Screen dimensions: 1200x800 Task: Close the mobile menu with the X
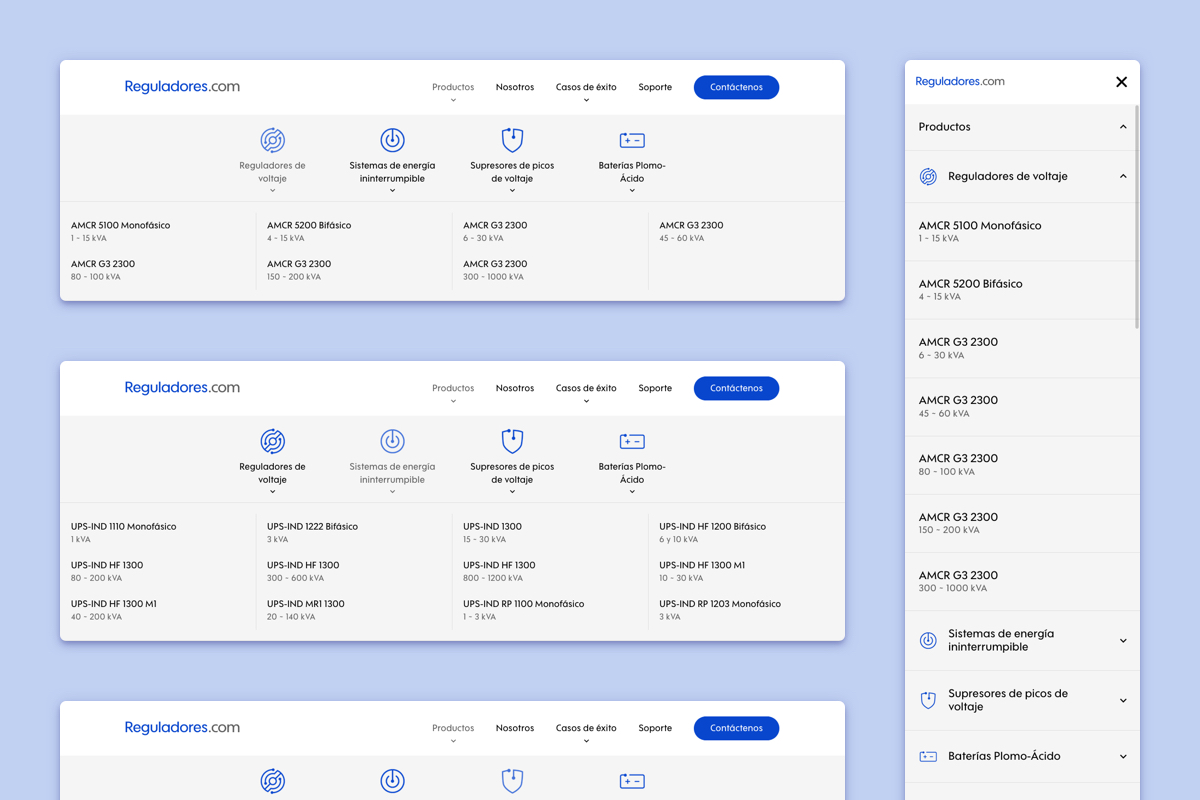pyautogui.click(x=1121, y=82)
